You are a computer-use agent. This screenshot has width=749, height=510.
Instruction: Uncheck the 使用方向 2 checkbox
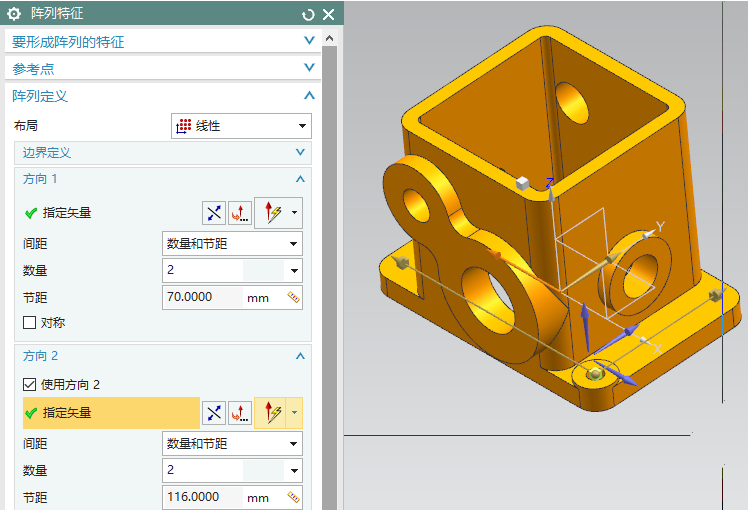(x=30, y=384)
